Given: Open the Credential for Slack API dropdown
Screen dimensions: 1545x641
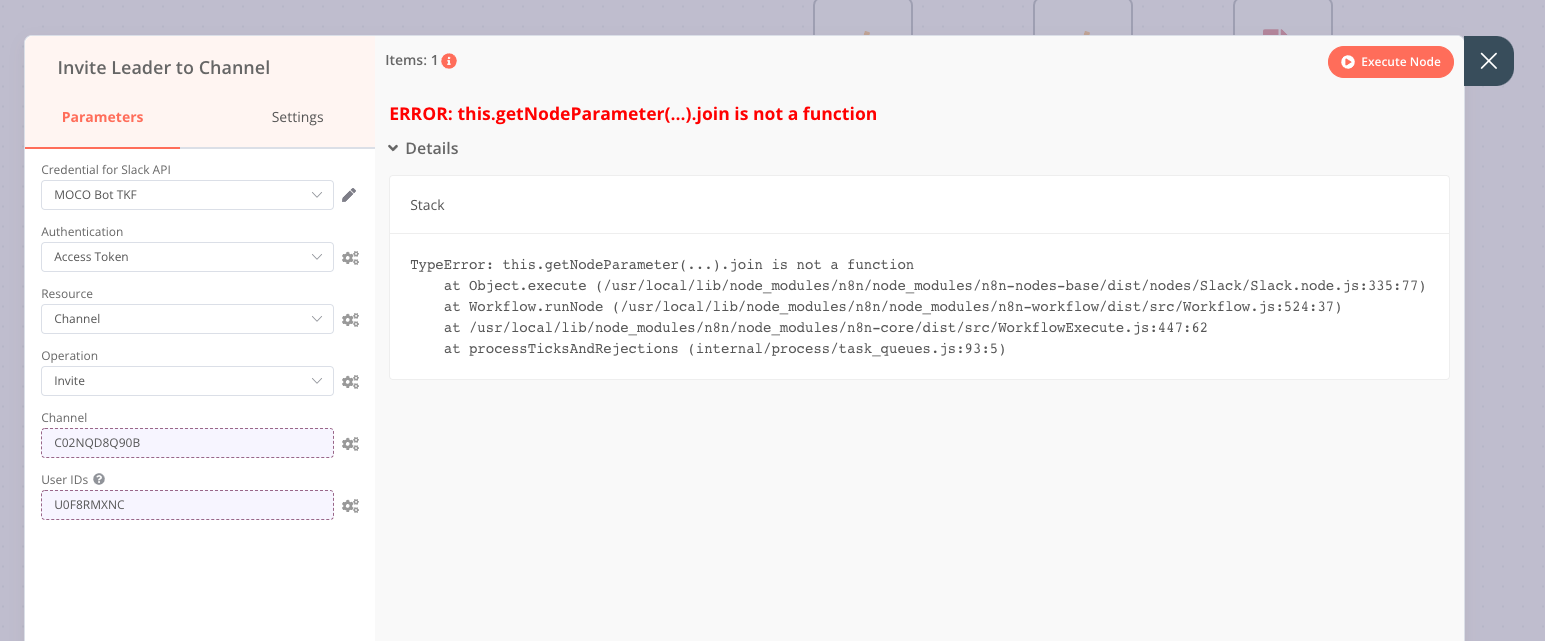Looking at the screenshot, I should [x=187, y=194].
